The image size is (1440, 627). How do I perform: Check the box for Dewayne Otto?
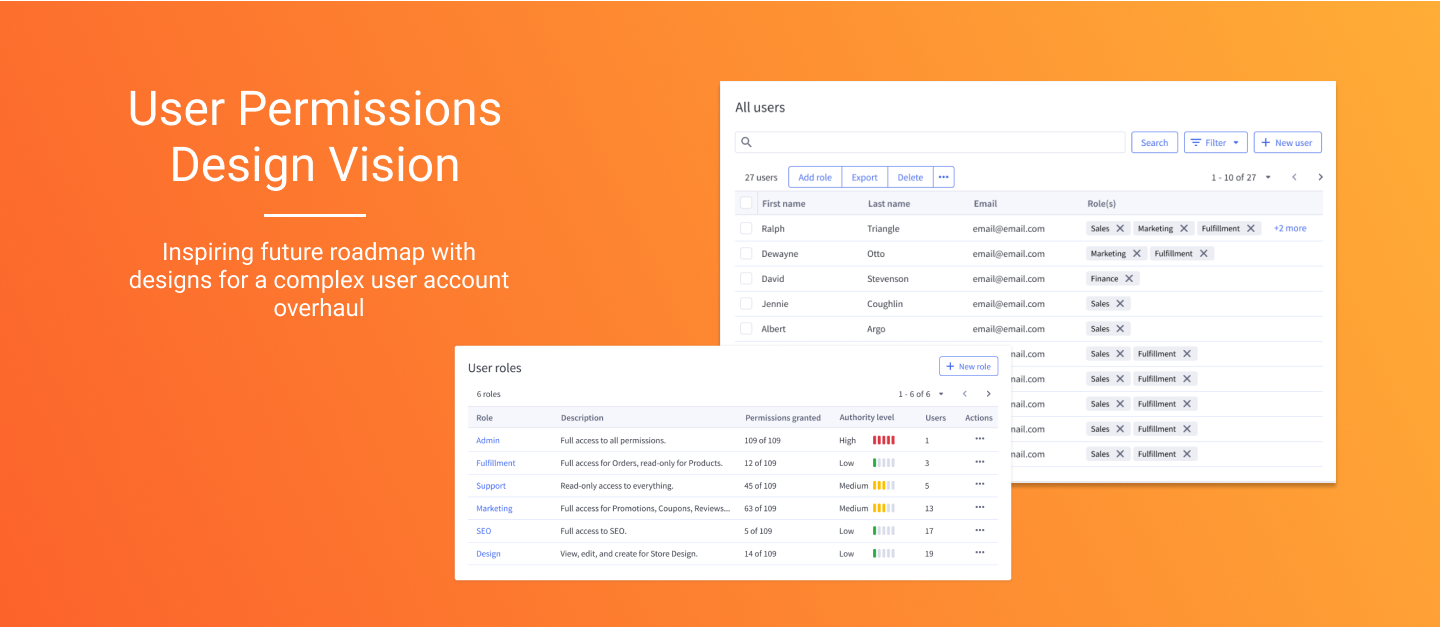pos(746,253)
